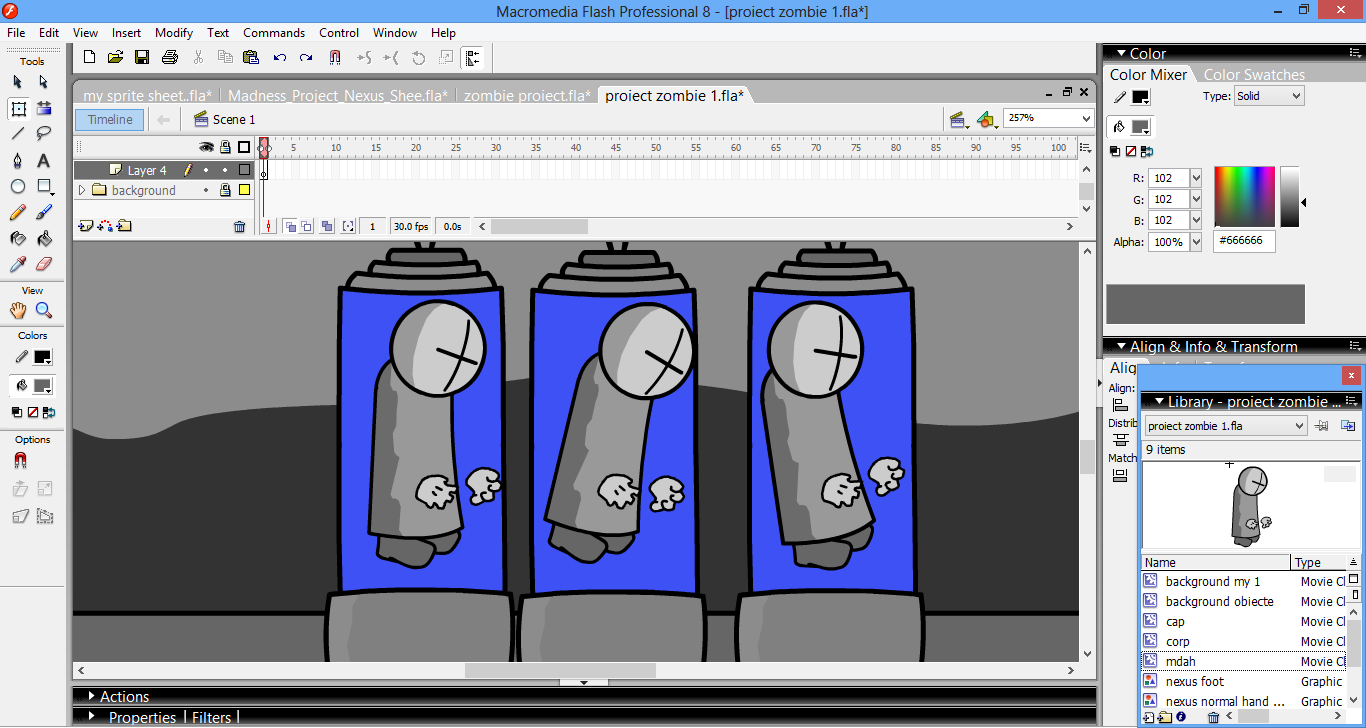Select the Lasso tool
This screenshot has width=1366, height=728.
click(x=44, y=134)
